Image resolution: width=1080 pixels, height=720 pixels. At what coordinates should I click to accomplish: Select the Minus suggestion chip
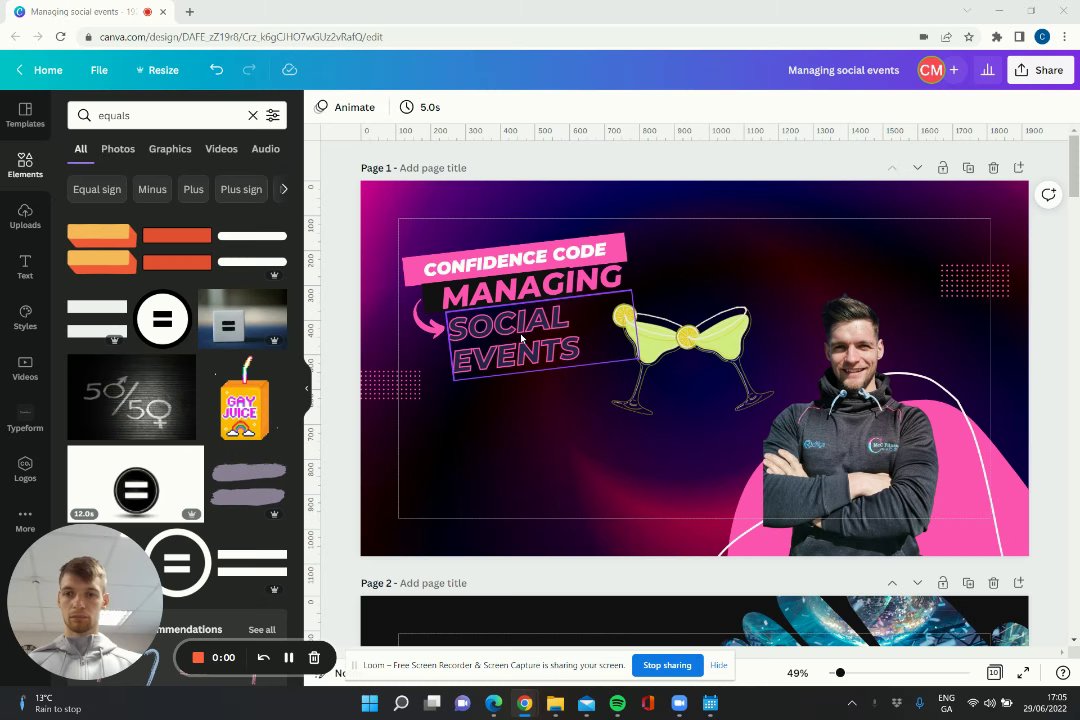(152, 189)
